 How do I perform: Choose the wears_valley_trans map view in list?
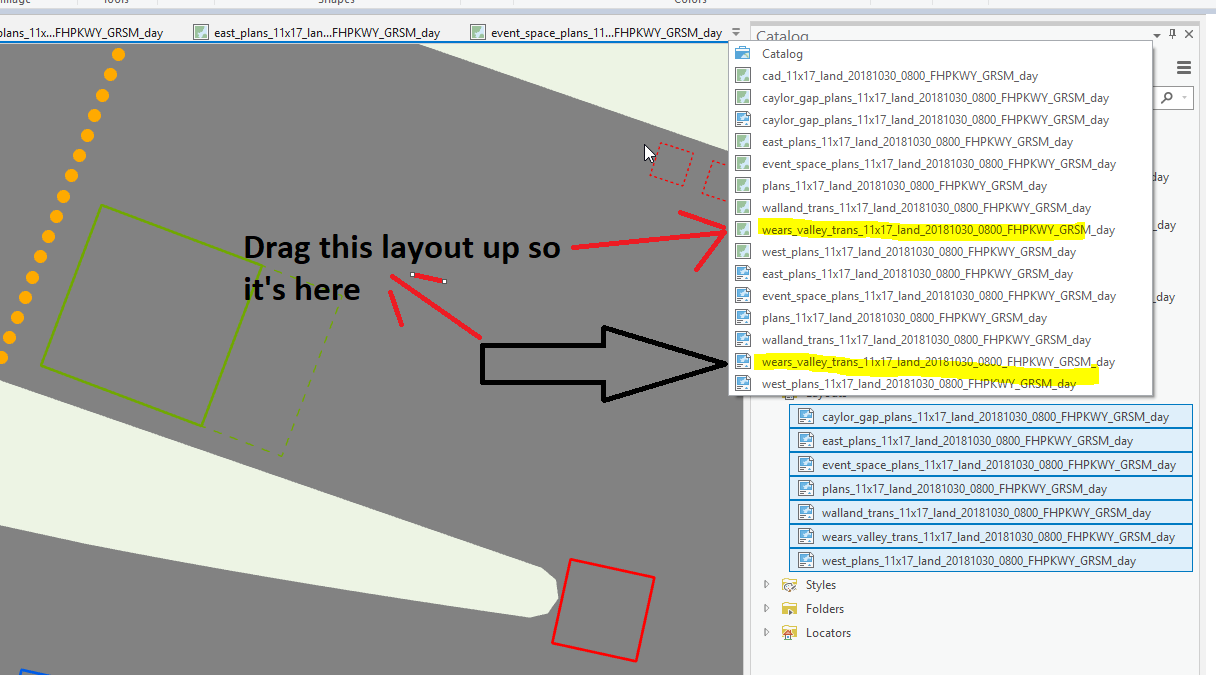[940, 230]
